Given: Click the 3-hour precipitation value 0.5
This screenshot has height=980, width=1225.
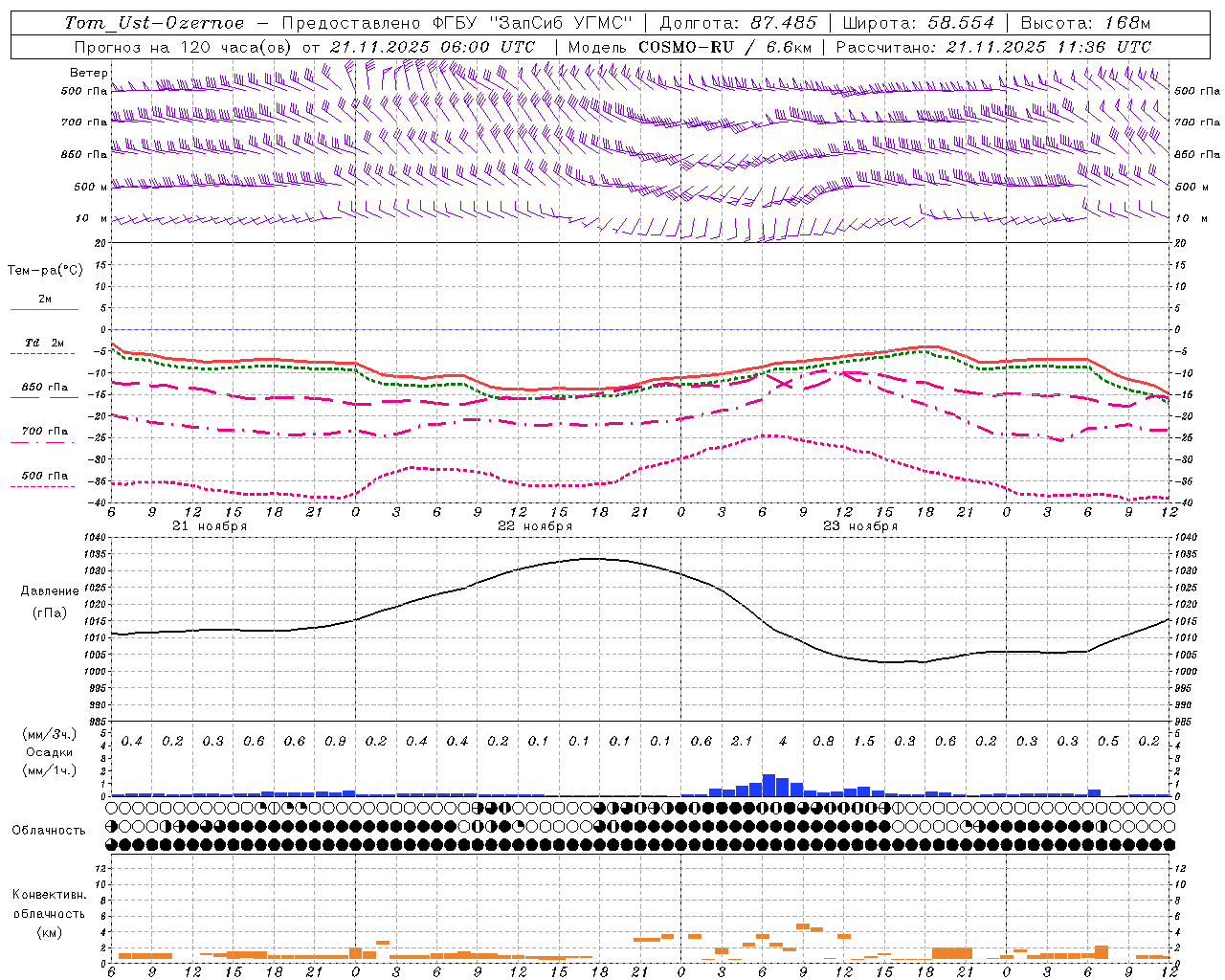Looking at the screenshot, I should point(1108,742).
